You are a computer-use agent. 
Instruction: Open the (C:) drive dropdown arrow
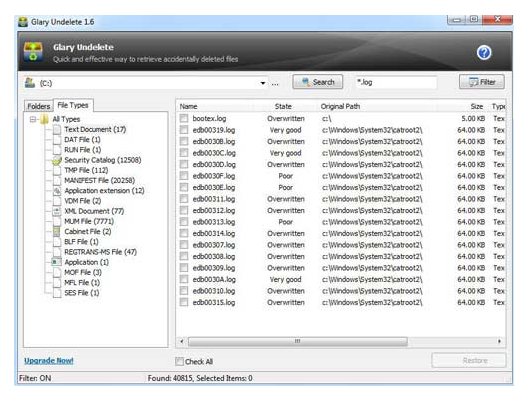(x=263, y=83)
